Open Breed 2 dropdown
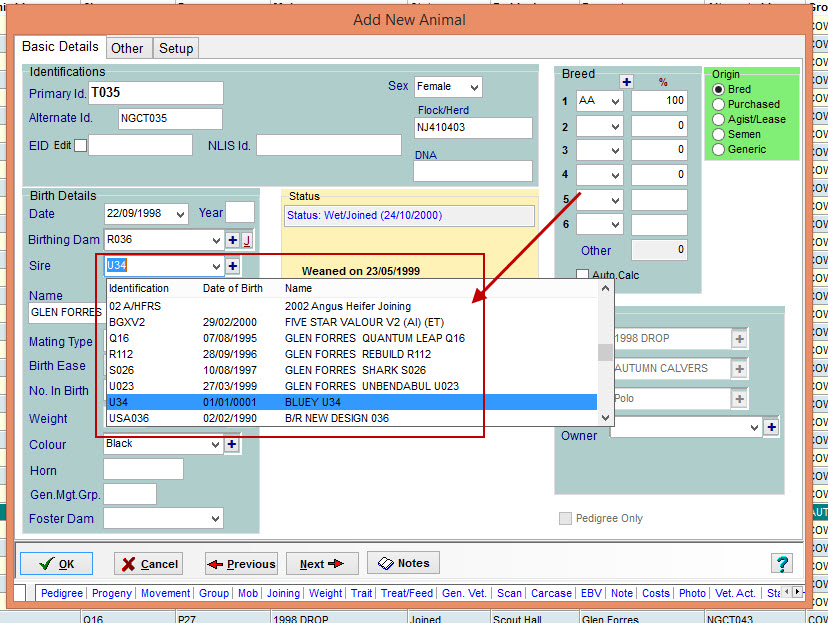This screenshot has height=623, width=828. (x=615, y=126)
